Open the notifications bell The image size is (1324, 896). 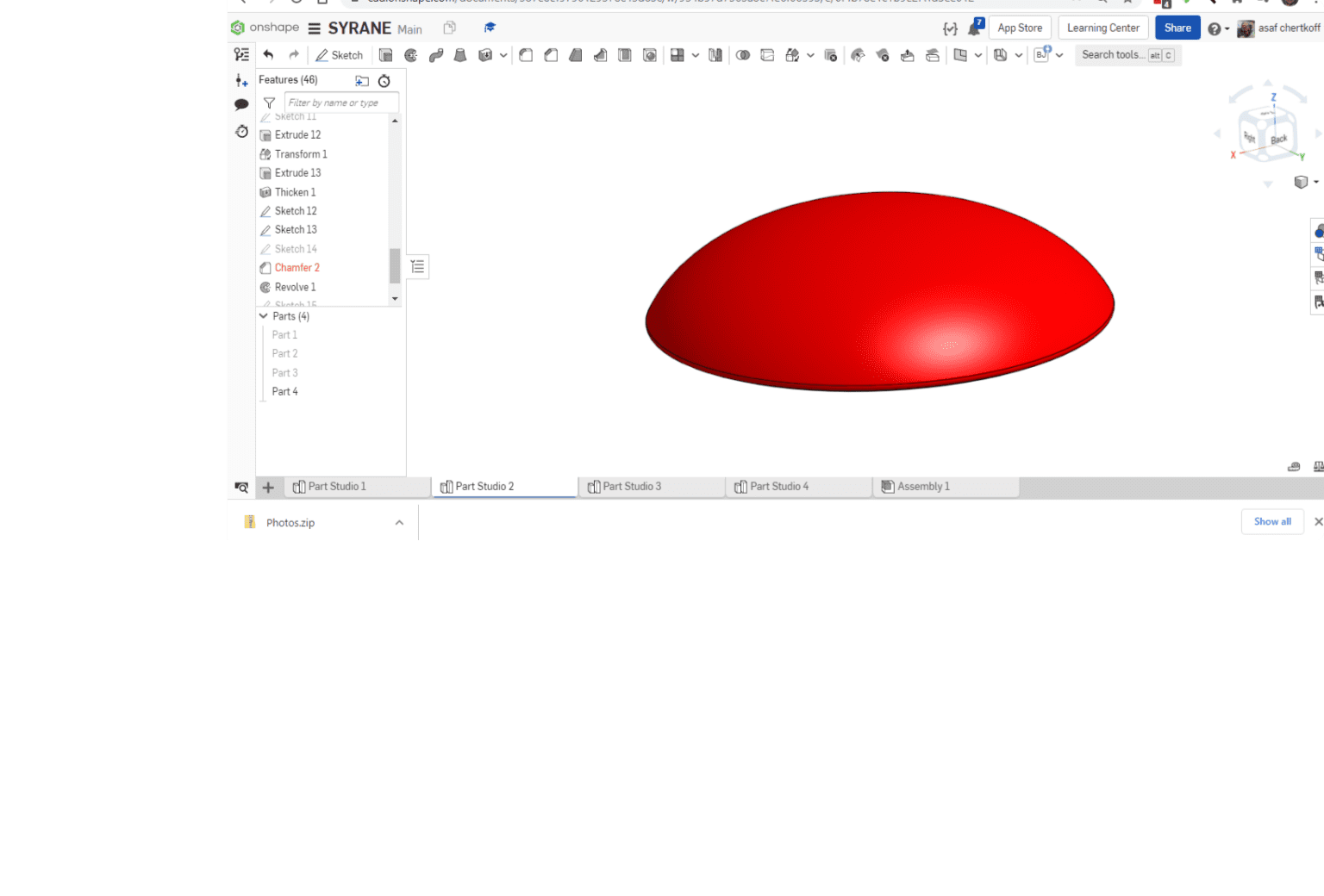coord(975,28)
